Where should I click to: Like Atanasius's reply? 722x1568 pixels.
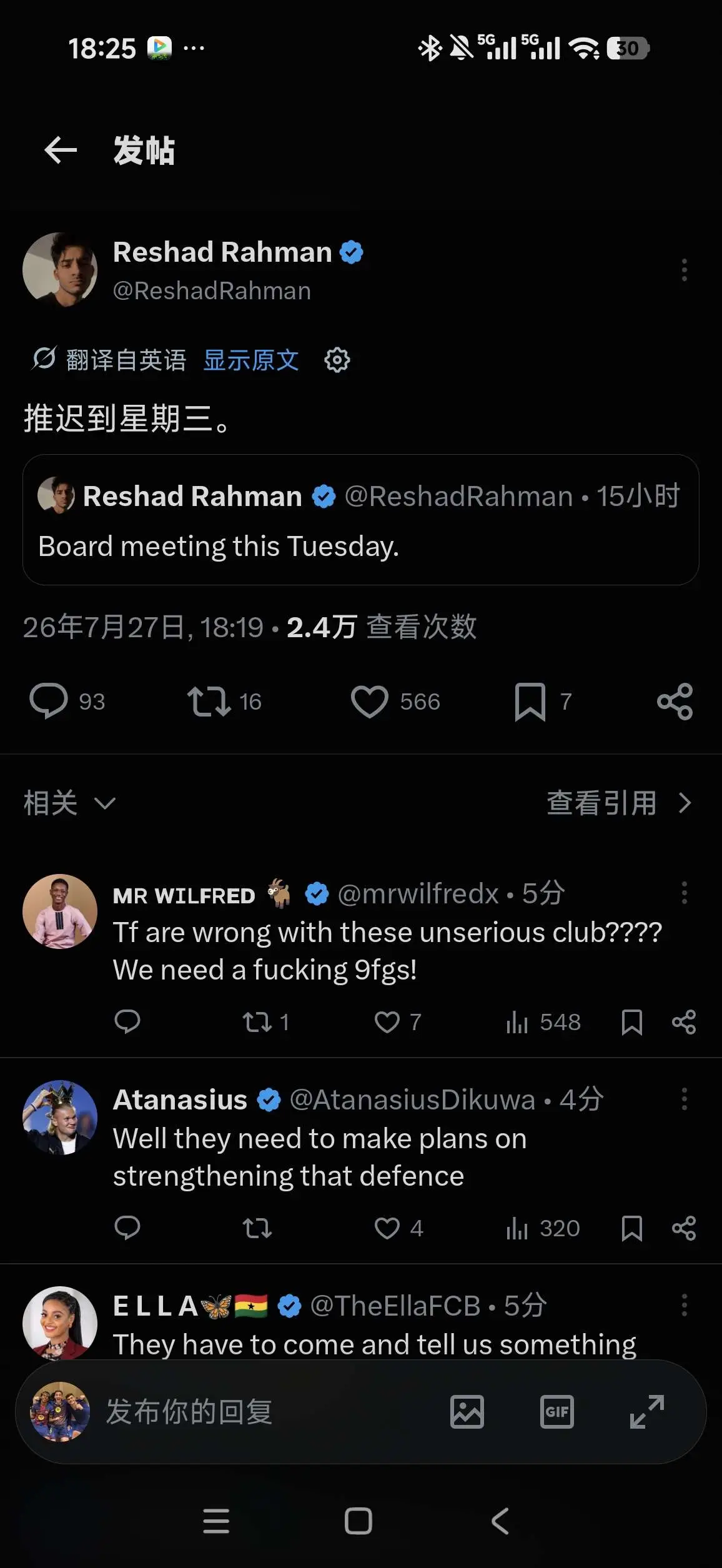(x=387, y=1229)
